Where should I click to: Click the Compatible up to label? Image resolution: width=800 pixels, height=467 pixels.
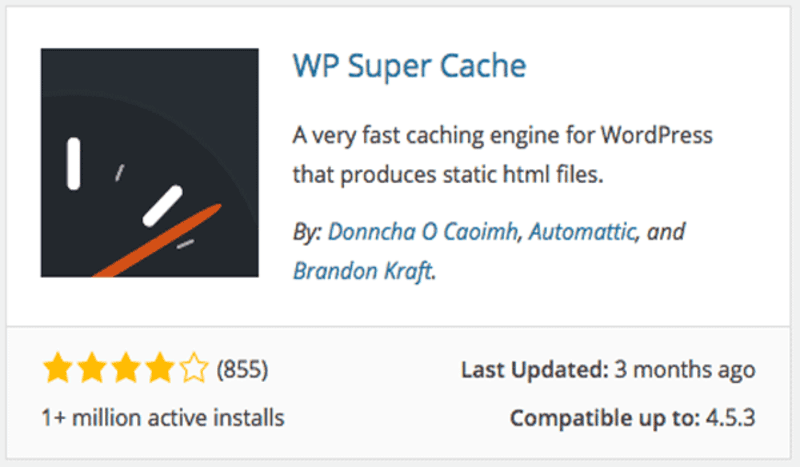(605, 417)
